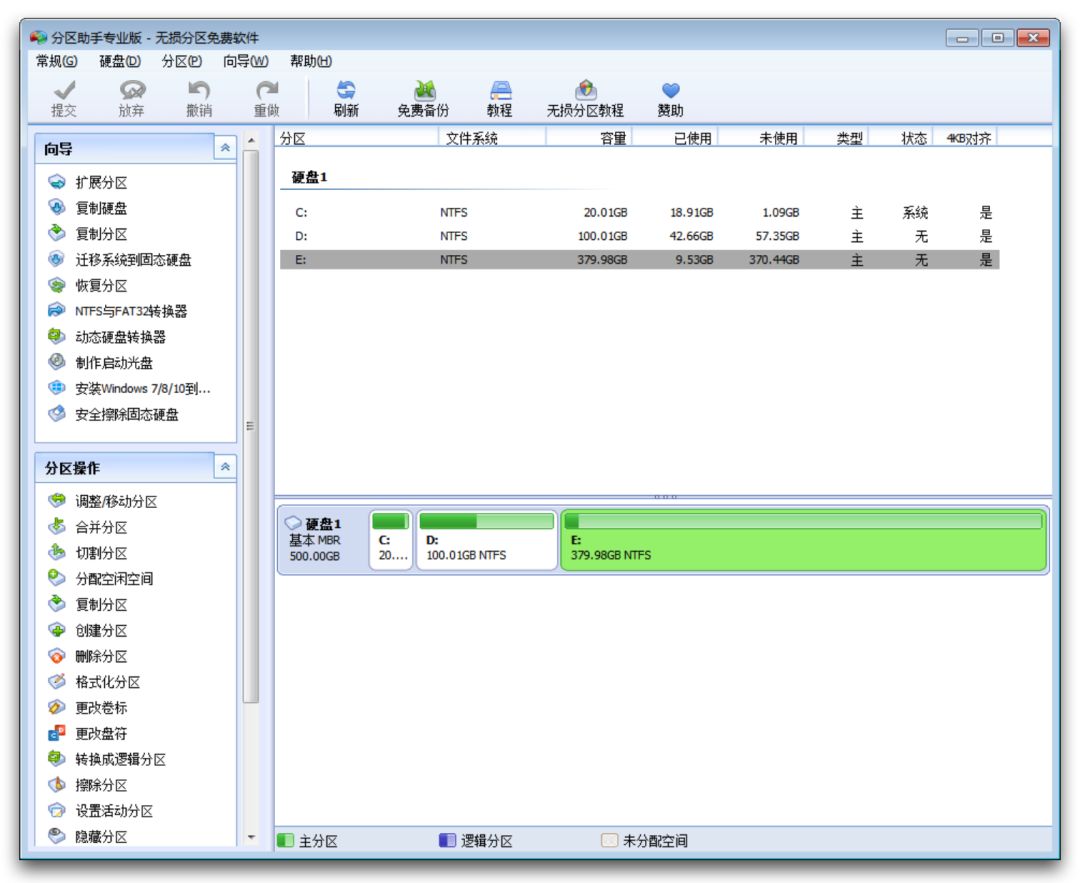Select the C: partition block in disk map
The height and width of the screenshot is (883, 1080).
tap(390, 541)
